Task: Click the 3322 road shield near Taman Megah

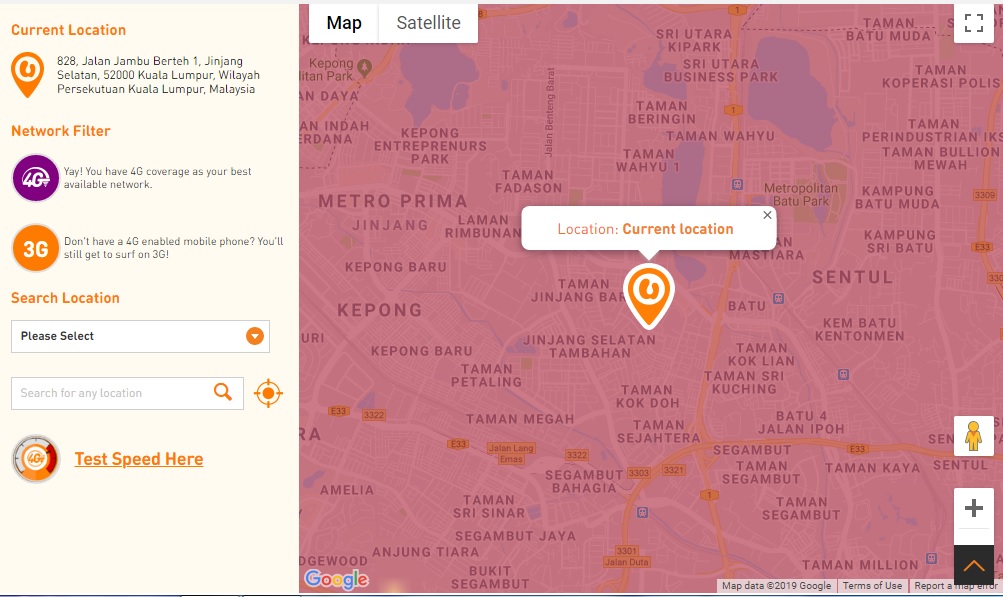Action: (x=374, y=415)
